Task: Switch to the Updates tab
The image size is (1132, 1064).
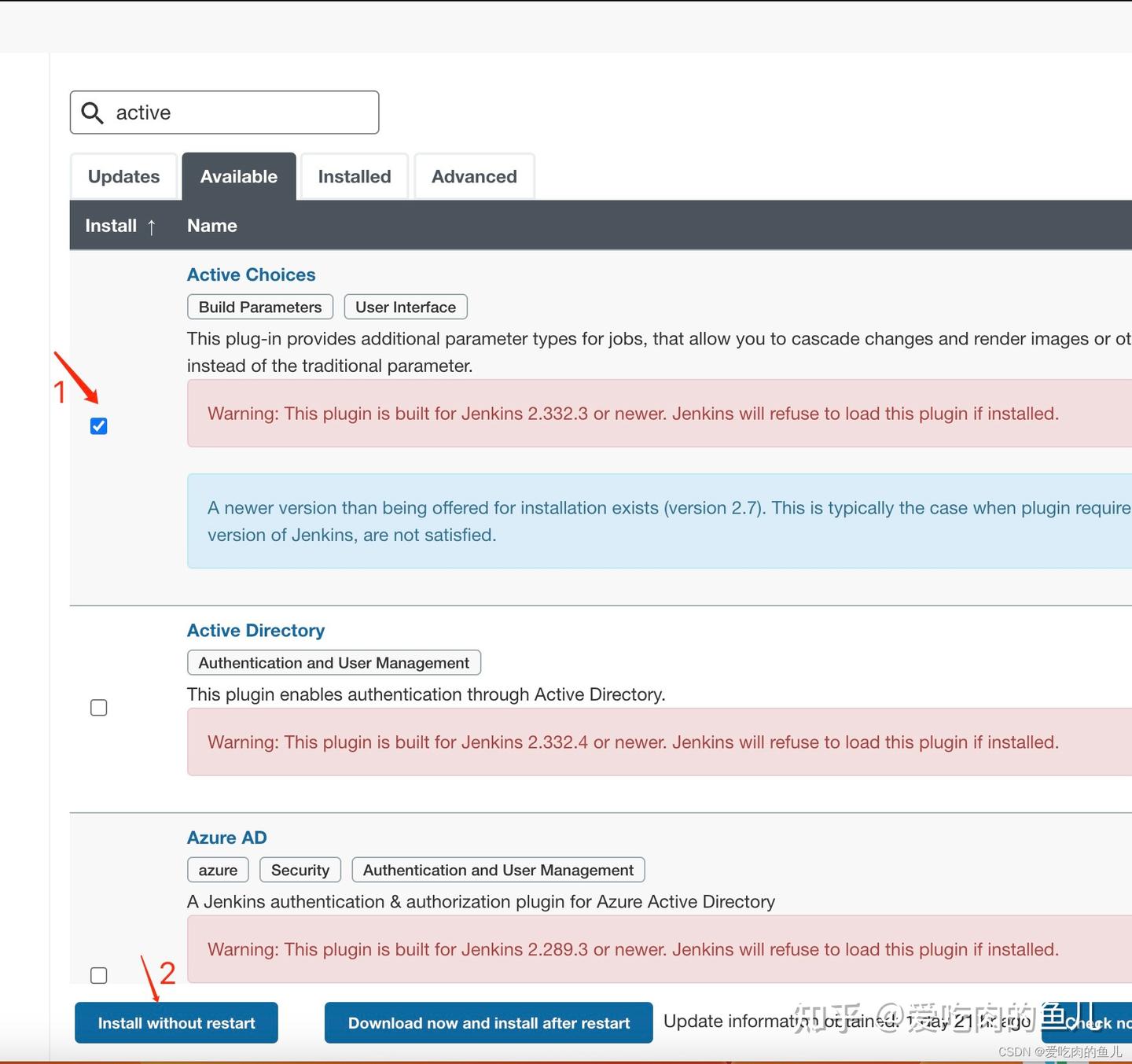Action: tap(123, 176)
